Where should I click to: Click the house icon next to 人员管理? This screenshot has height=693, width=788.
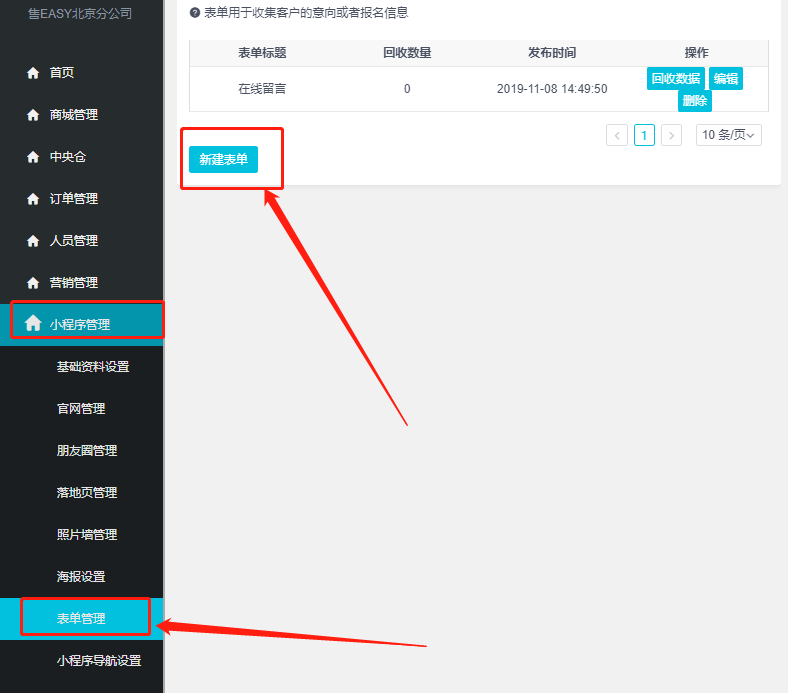[33, 241]
